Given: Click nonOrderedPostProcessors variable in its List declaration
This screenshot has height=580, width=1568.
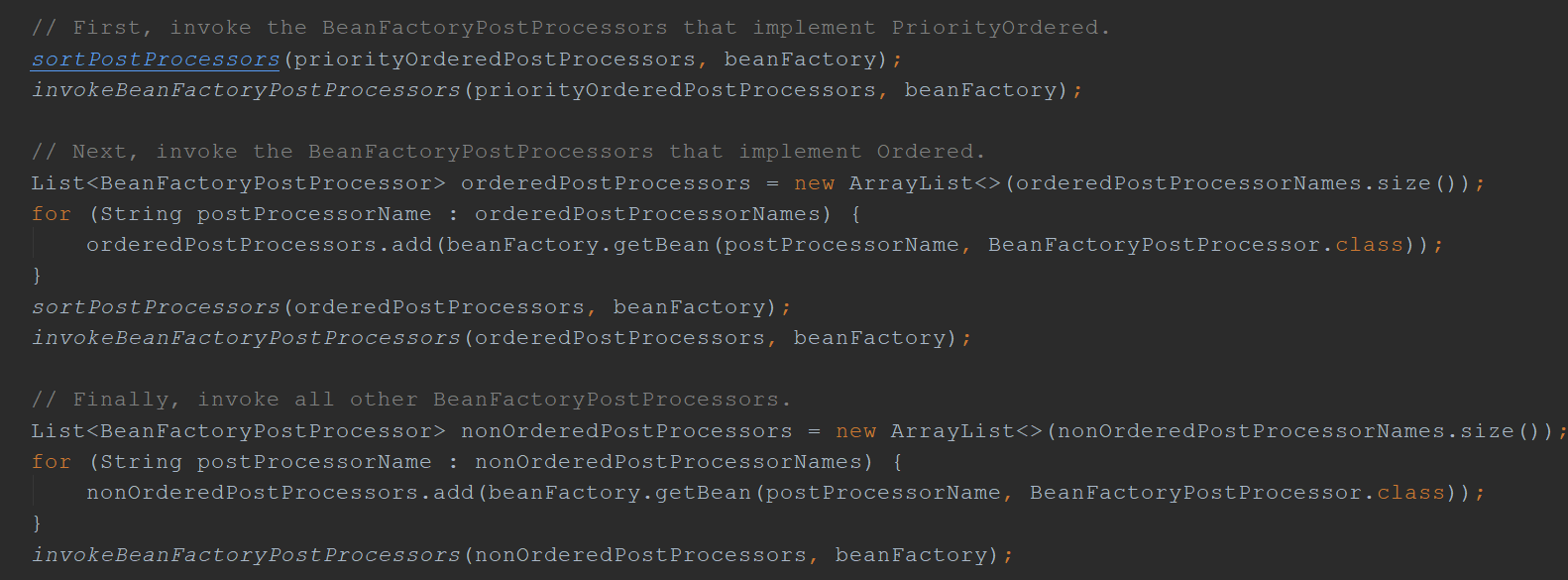Looking at the screenshot, I should click(625, 431).
